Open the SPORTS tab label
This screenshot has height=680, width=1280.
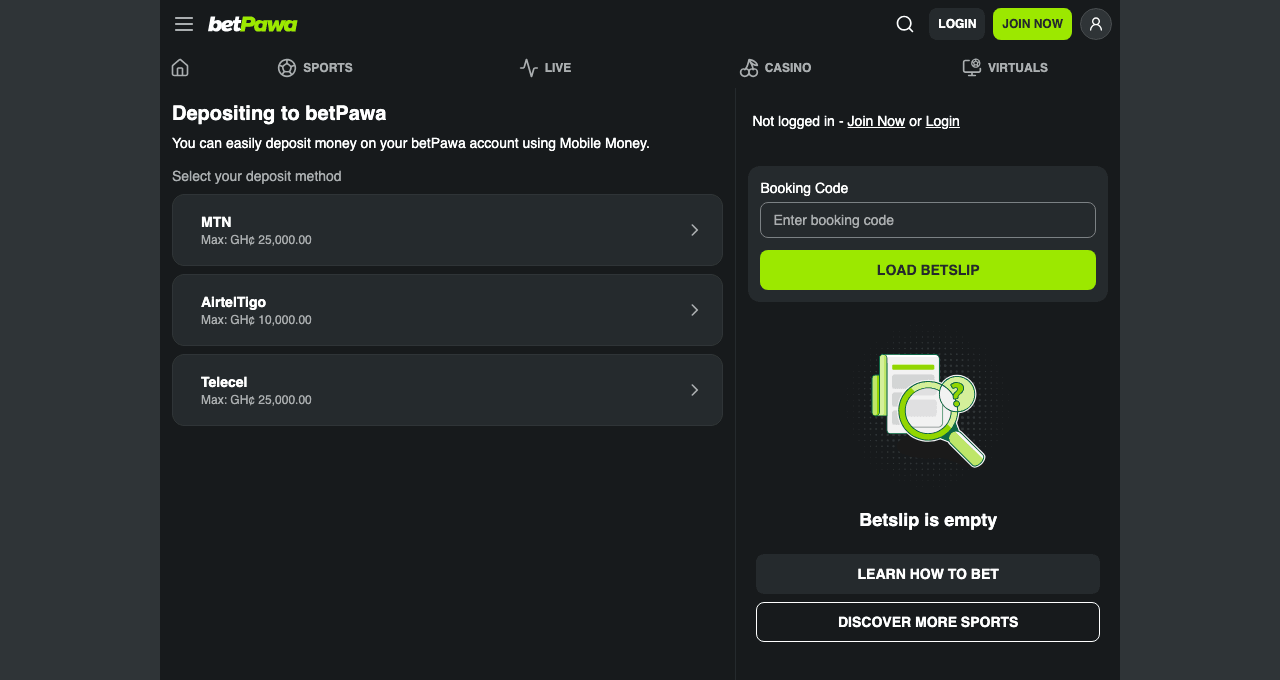click(x=328, y=68)
